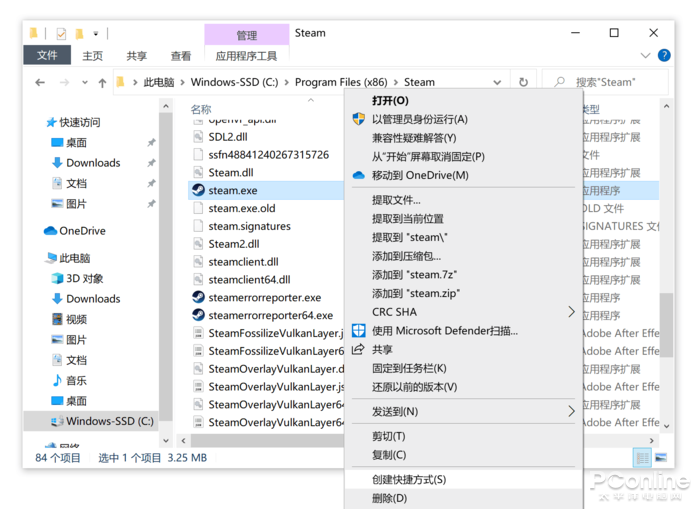Open the 文件 ribbon tab
This screenshot has height=509, width=700.
47,55
